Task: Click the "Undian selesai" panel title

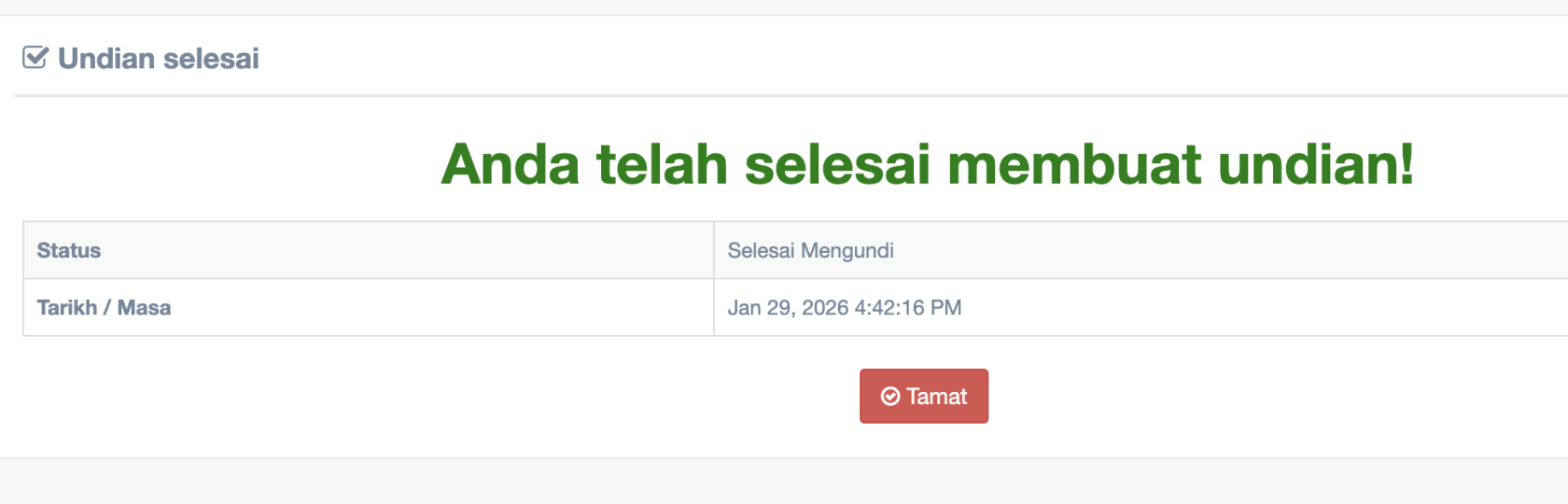Action: [158, 59]
